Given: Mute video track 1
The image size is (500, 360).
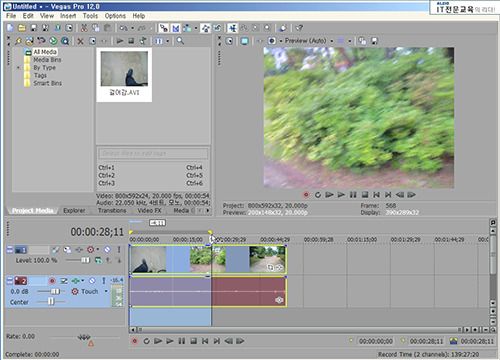Looking at the screenshot, I should point(107,249).
